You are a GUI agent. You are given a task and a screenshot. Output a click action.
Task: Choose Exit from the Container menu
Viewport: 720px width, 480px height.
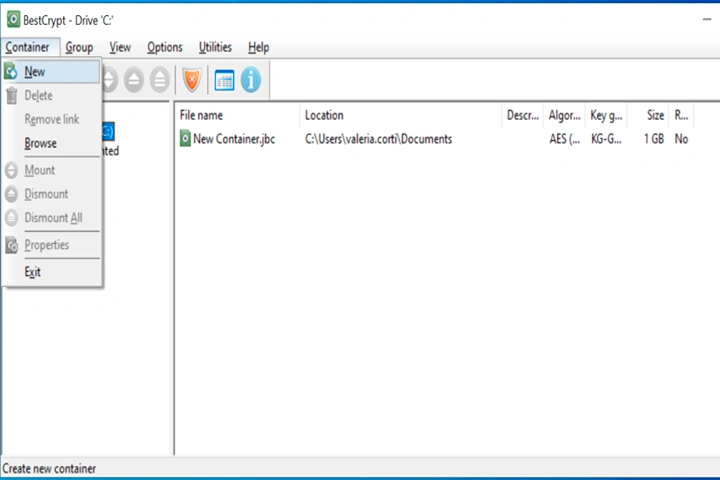click(51, 272)
